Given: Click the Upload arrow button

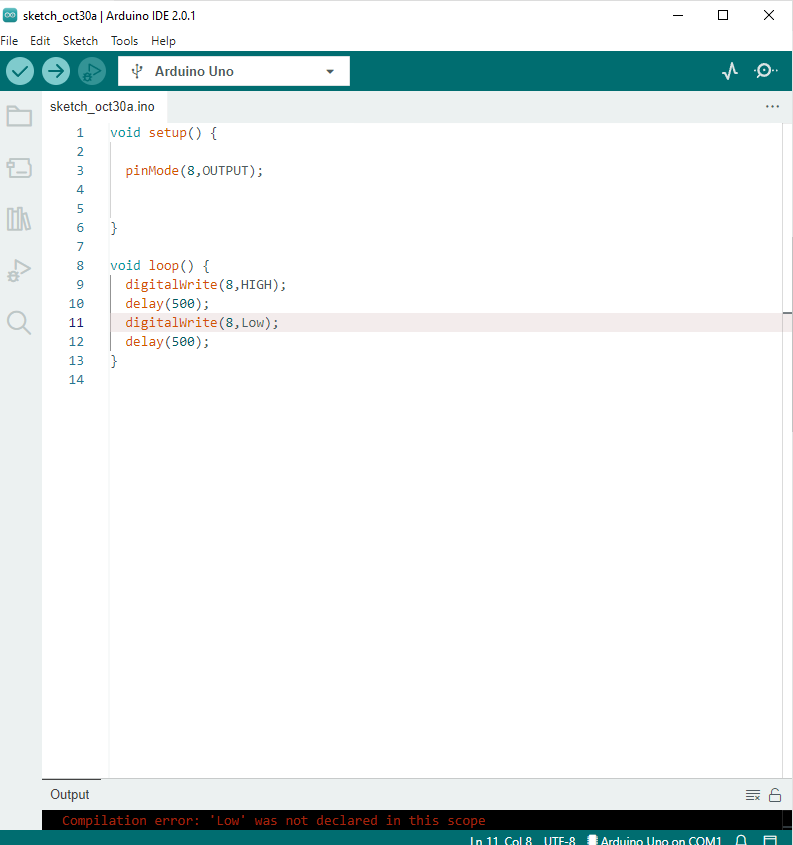Looking at the screenshot, I should [56, 71].
